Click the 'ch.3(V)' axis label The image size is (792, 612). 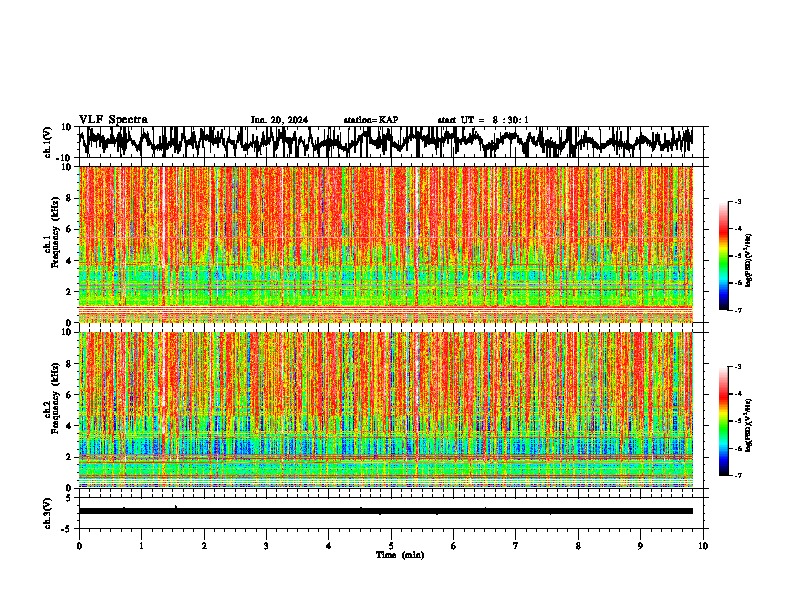pyautogui.click(x=48, y=514)
